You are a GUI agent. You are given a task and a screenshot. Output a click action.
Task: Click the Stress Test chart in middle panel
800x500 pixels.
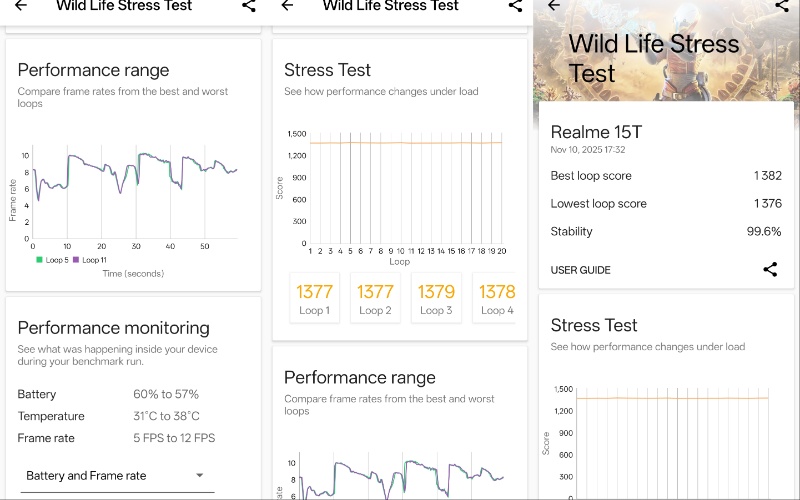point(405,190)
